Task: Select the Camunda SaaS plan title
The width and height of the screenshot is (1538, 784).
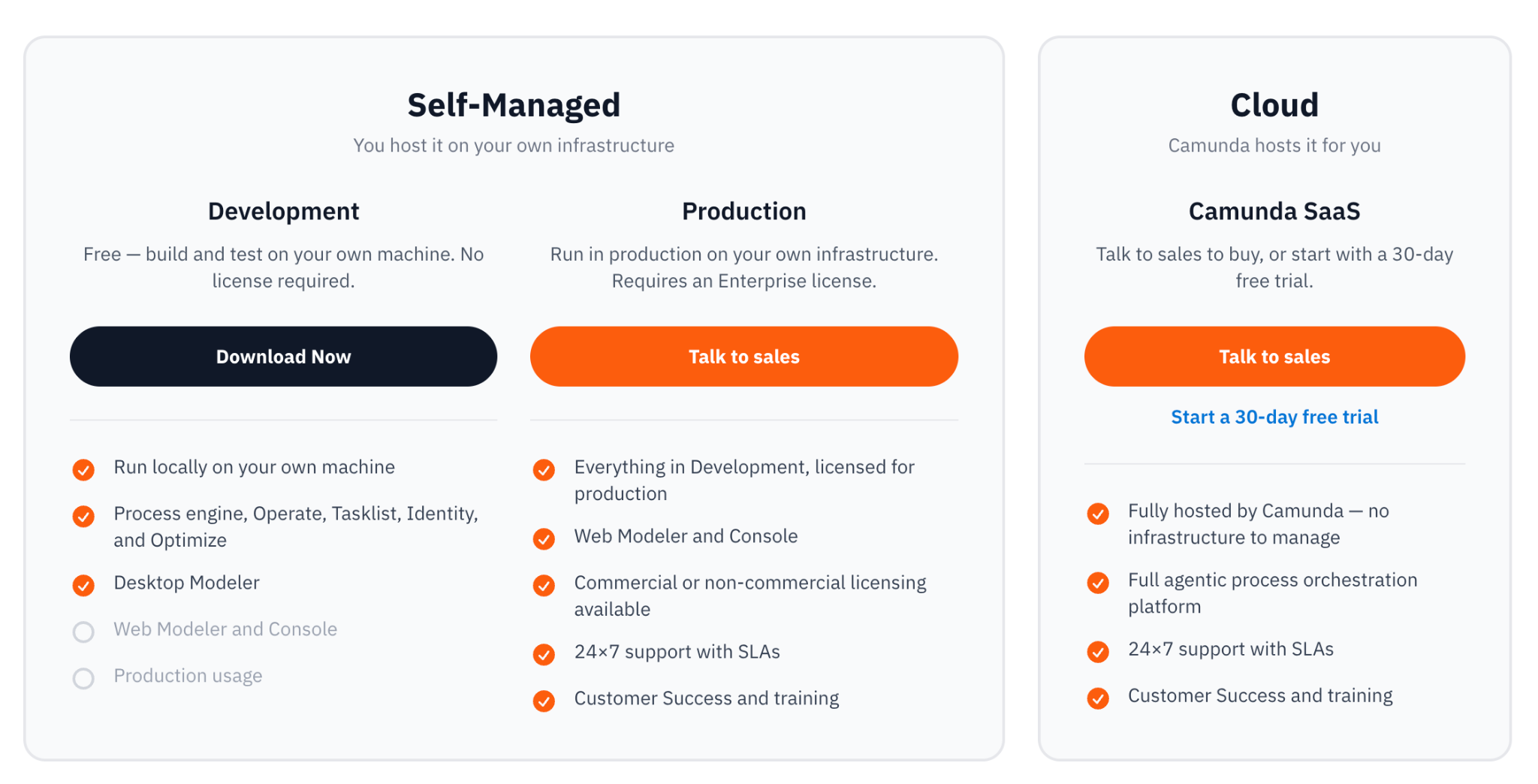Action: click(1274, 212)
